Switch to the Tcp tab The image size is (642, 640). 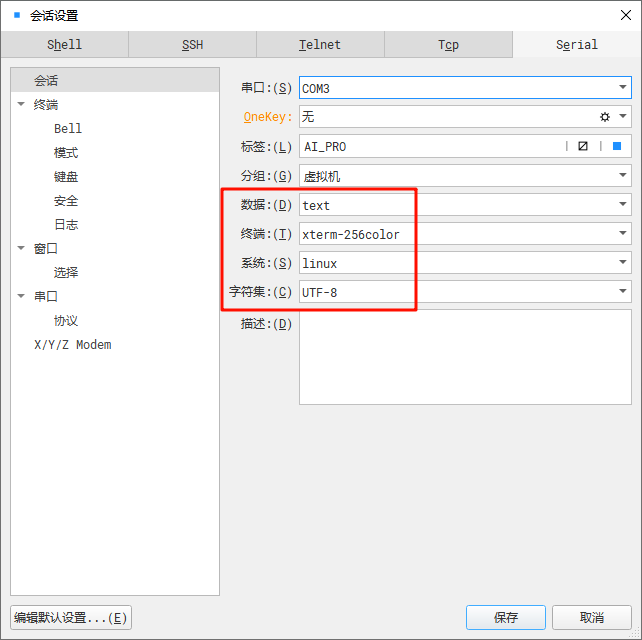[x=448, y=44]
